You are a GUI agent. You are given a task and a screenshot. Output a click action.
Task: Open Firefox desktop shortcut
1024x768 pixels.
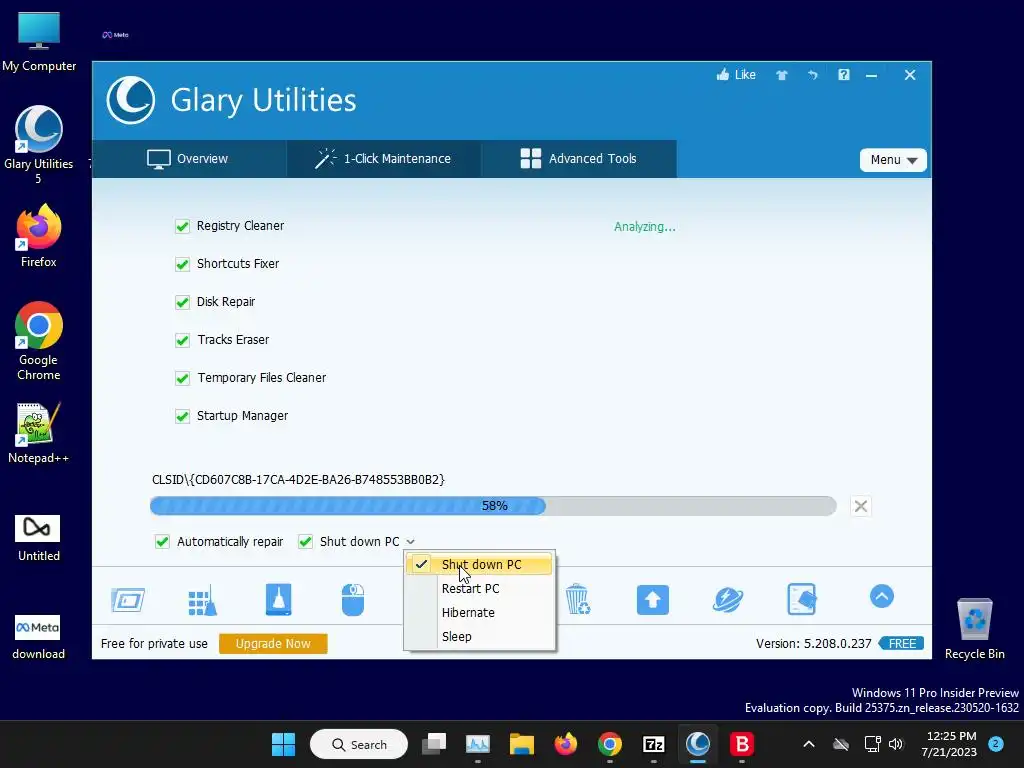click(39, 236)
